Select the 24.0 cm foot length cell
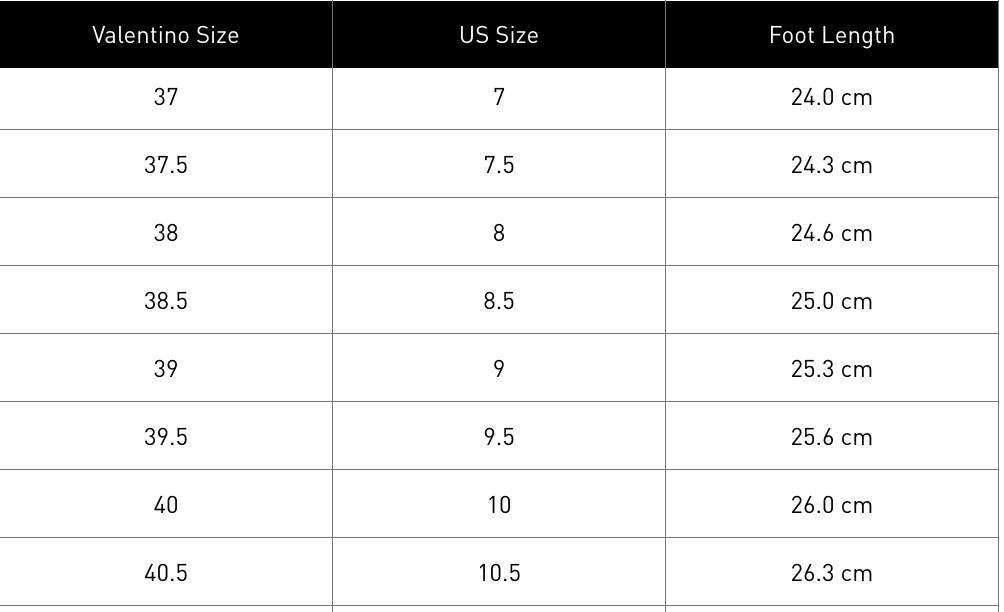1004x612 pixels. tap(832, 97)
